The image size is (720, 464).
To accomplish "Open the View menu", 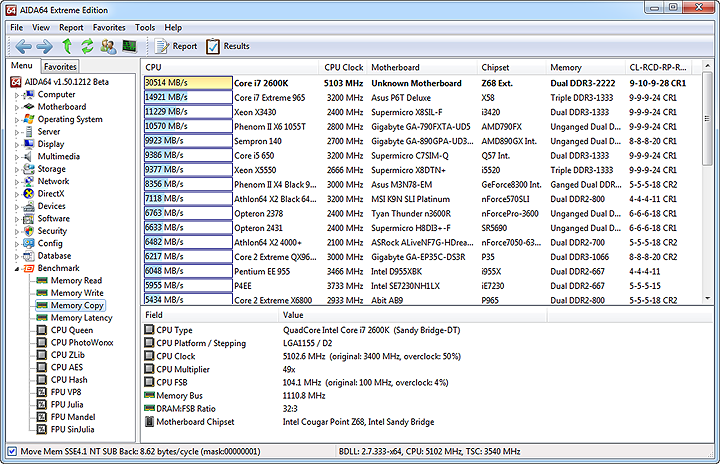I will pos(40,28).
